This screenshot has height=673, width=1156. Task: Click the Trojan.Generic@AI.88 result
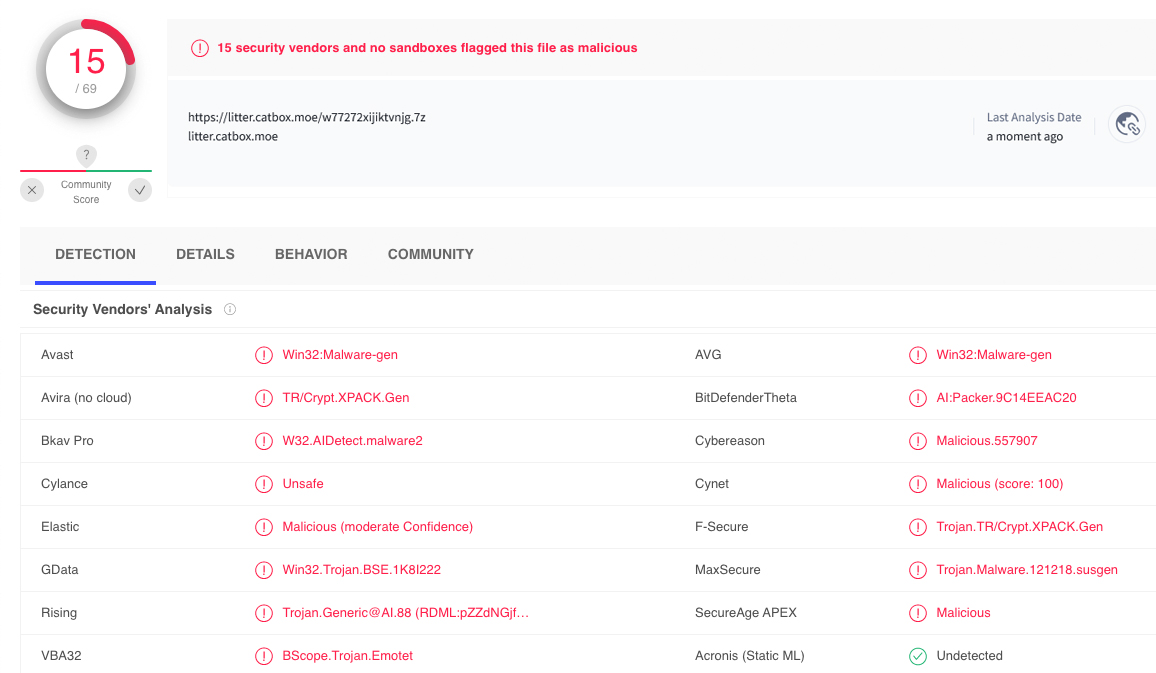pos(405,613)
